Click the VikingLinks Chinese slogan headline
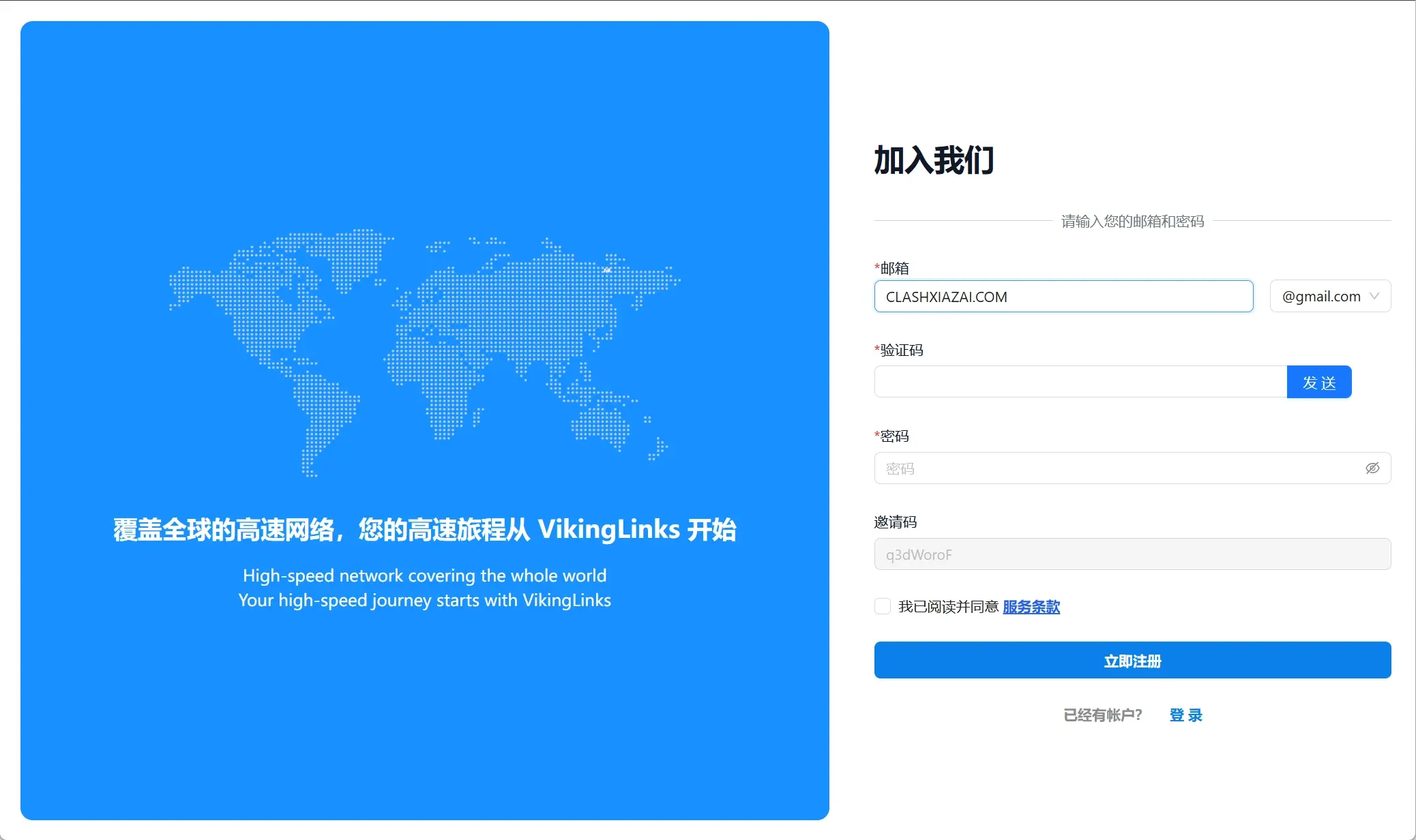The width and height of the screenshot is (1416, 840). [x=424, y=530]
